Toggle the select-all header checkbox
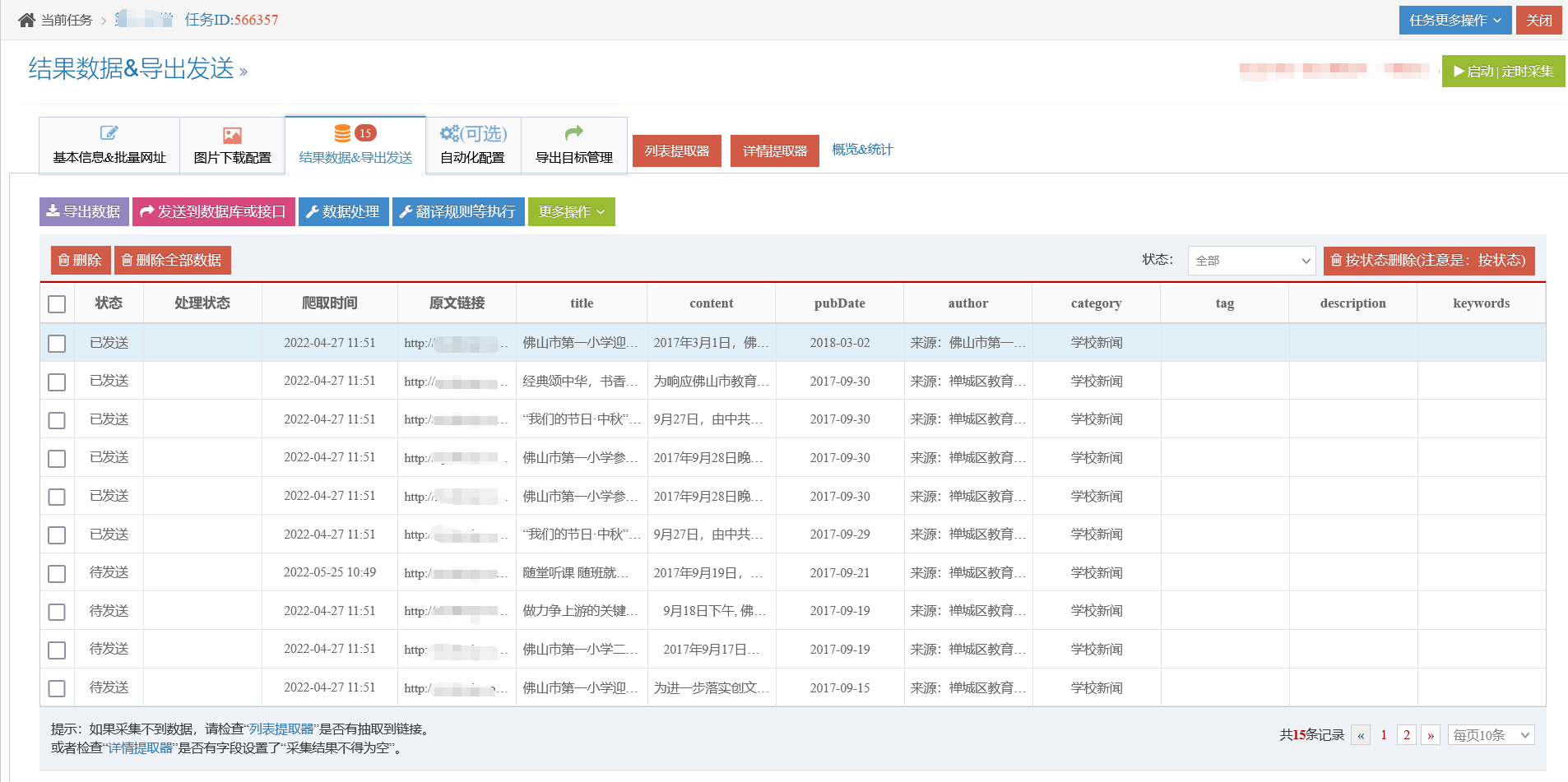Viewport: 1568px width, 782px height. (57, 304)
